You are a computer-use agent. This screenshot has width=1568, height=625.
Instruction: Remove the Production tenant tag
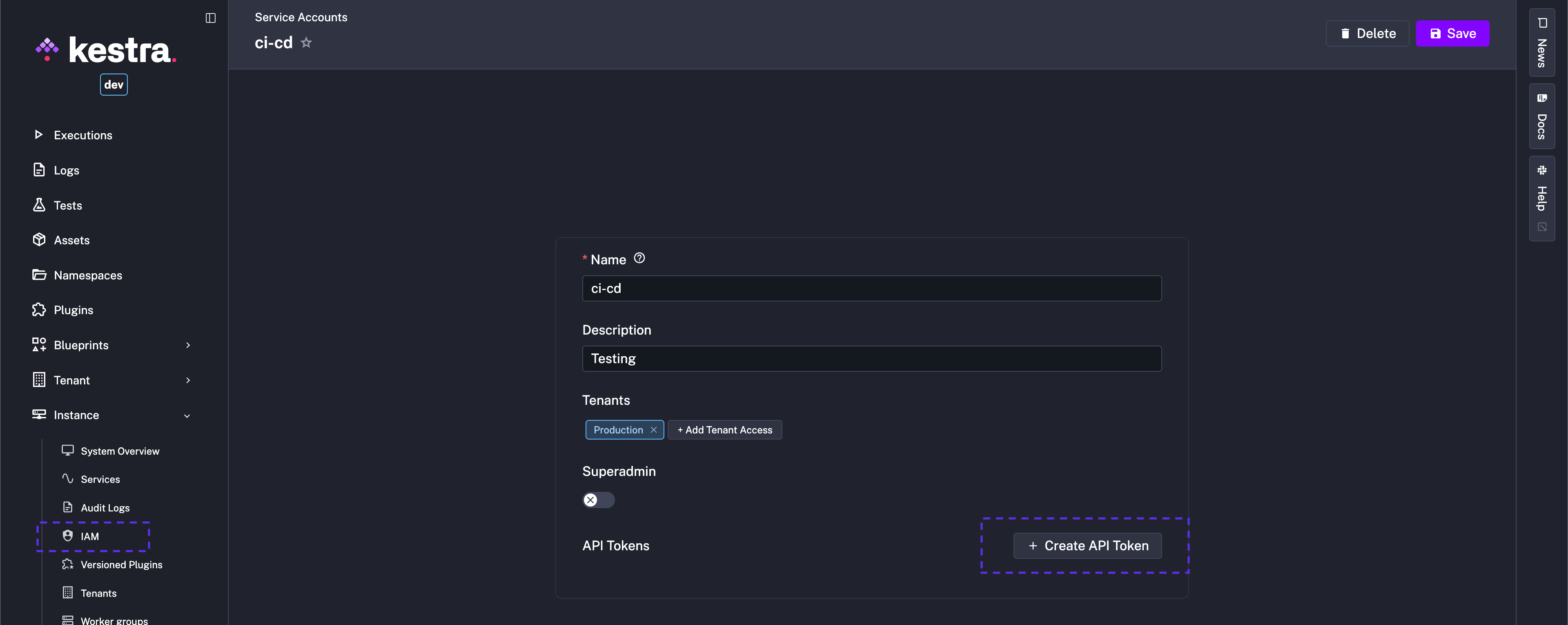654,429
